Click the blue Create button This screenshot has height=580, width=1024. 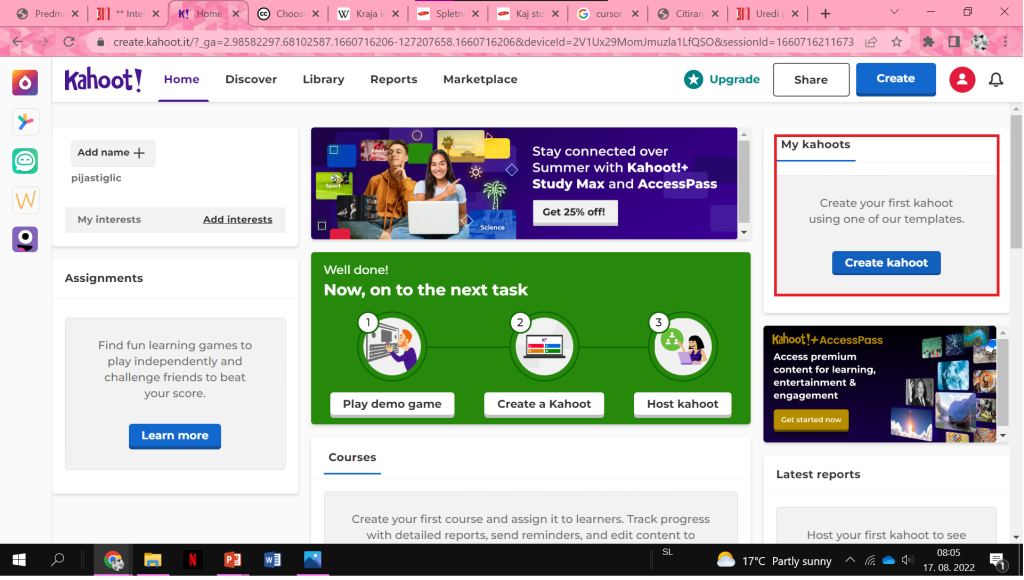pyautogui.click(x=895, y=79)
